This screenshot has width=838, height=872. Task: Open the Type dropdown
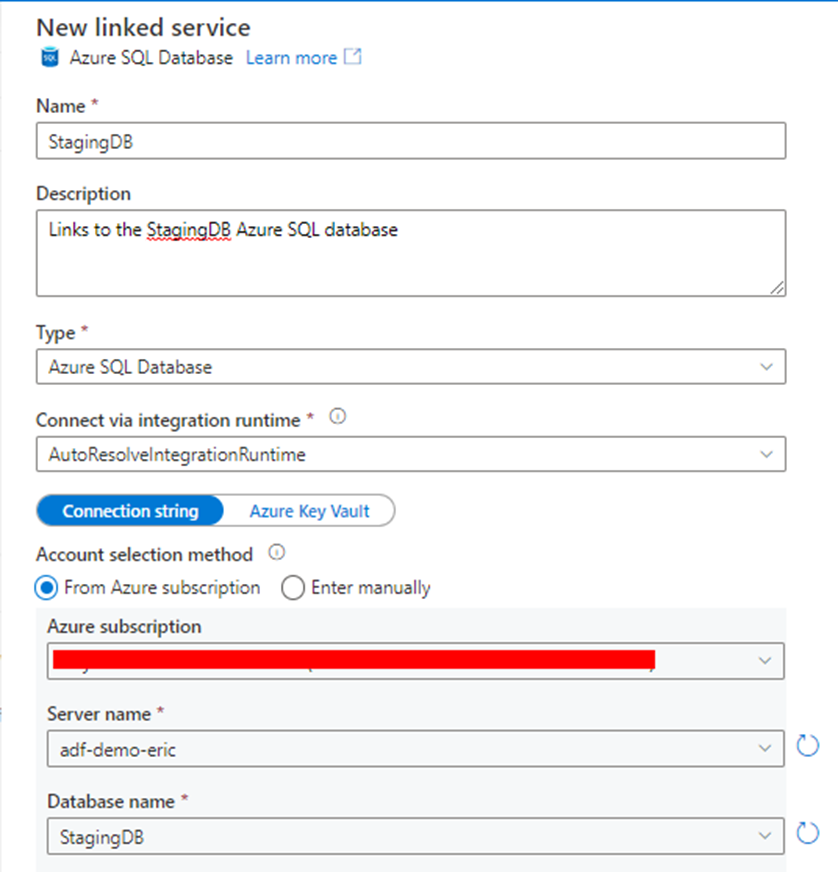(x=411, y=366)
